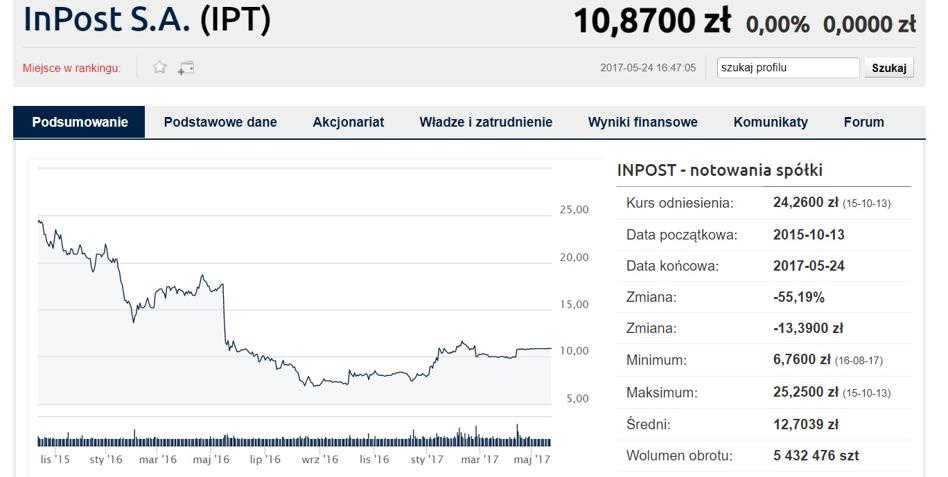Click the 5,00 chart axis label
The height and width of the screenshot is (477, 948).
[577, 399]
